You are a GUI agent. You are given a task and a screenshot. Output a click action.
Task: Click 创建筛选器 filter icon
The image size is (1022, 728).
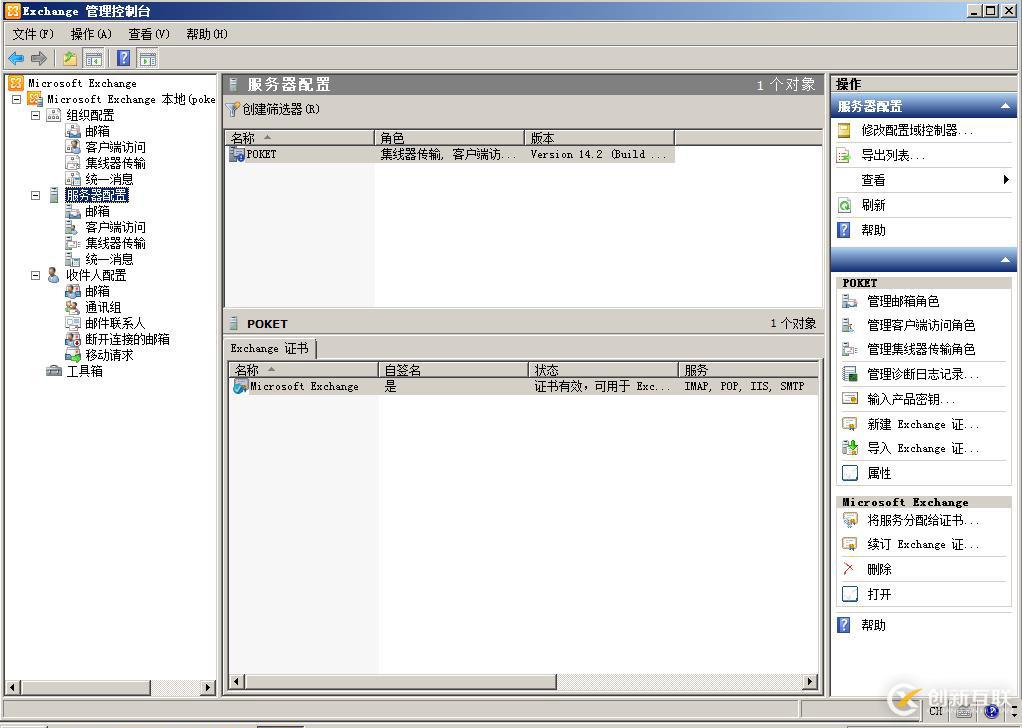233,109
